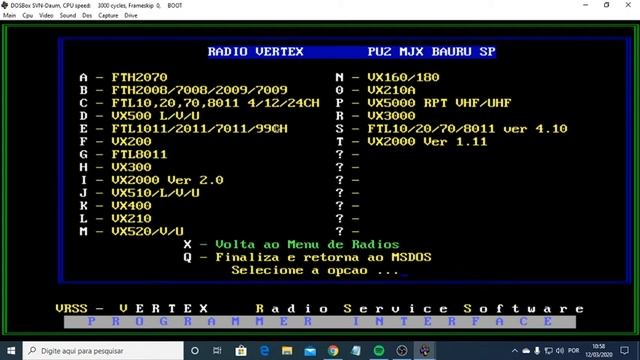
Task: Open the Cpu menu
Action: pyautogui.click(x=27, y=16)
